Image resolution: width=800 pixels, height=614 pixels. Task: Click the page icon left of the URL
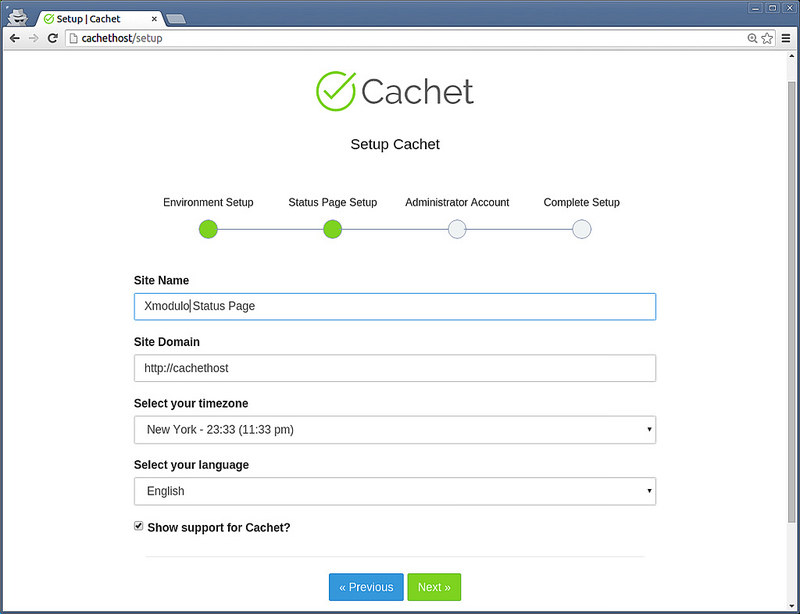click(74, 38)
